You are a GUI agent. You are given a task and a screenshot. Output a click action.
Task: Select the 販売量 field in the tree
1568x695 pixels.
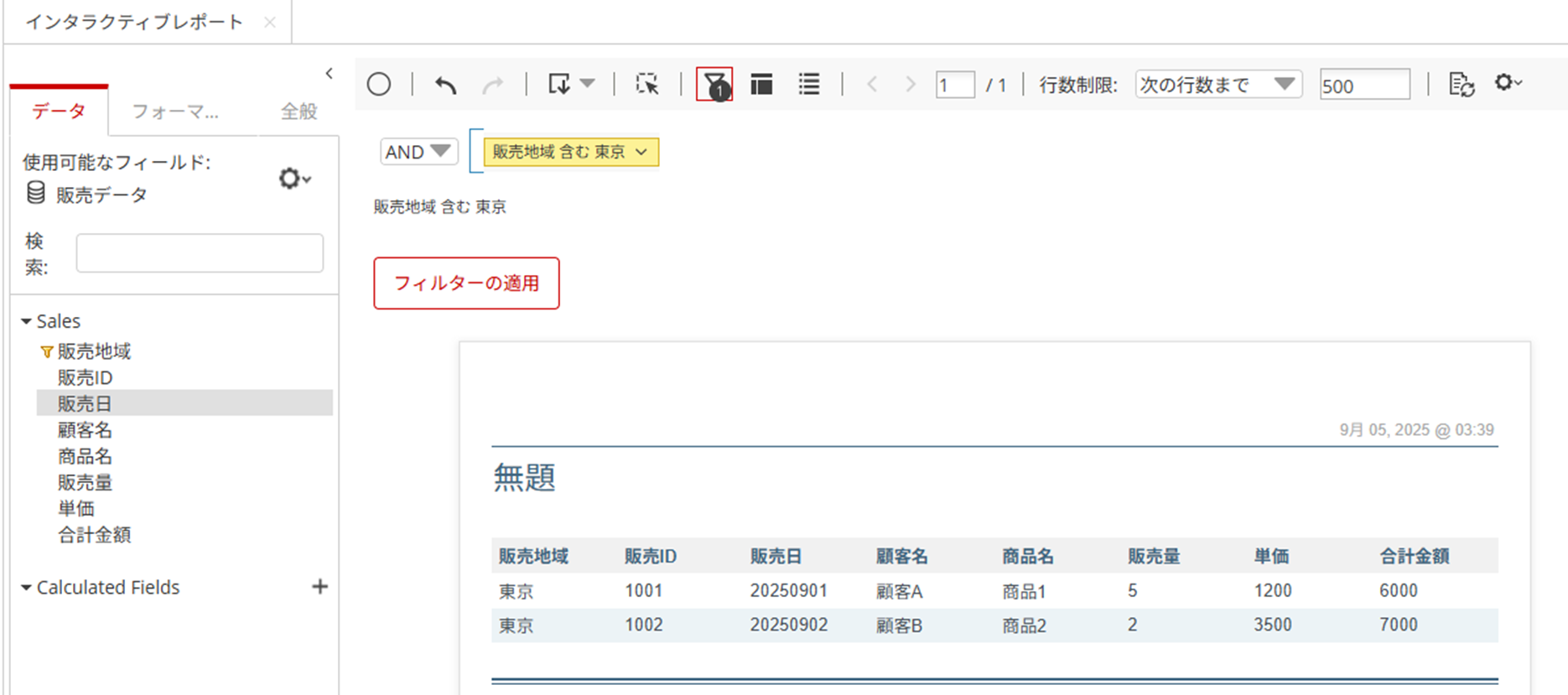85,482
